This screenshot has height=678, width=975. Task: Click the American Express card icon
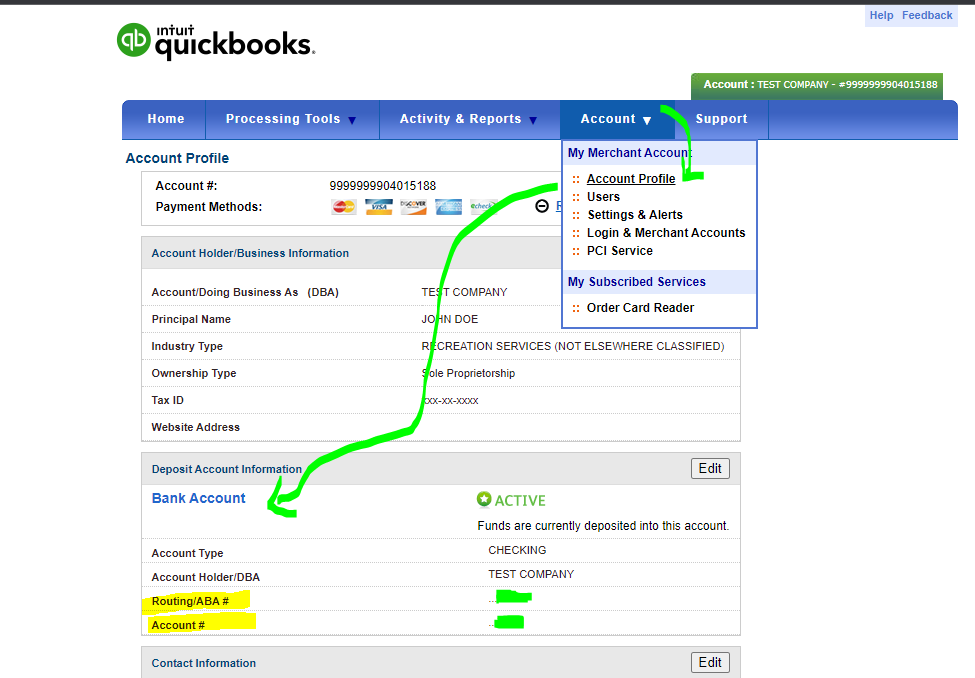coord(448,207)
